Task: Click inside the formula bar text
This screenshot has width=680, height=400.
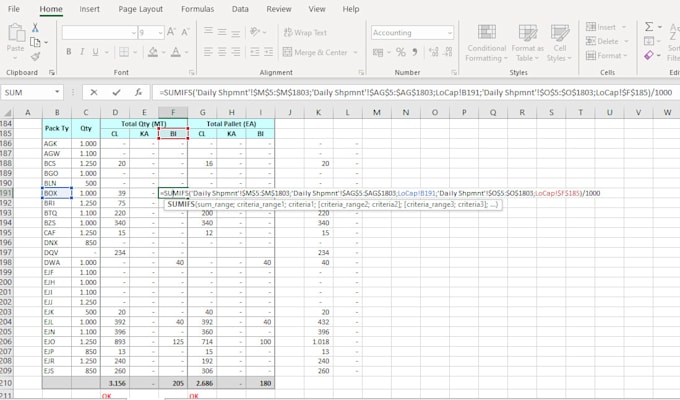Action: click(x=415, y=92)
